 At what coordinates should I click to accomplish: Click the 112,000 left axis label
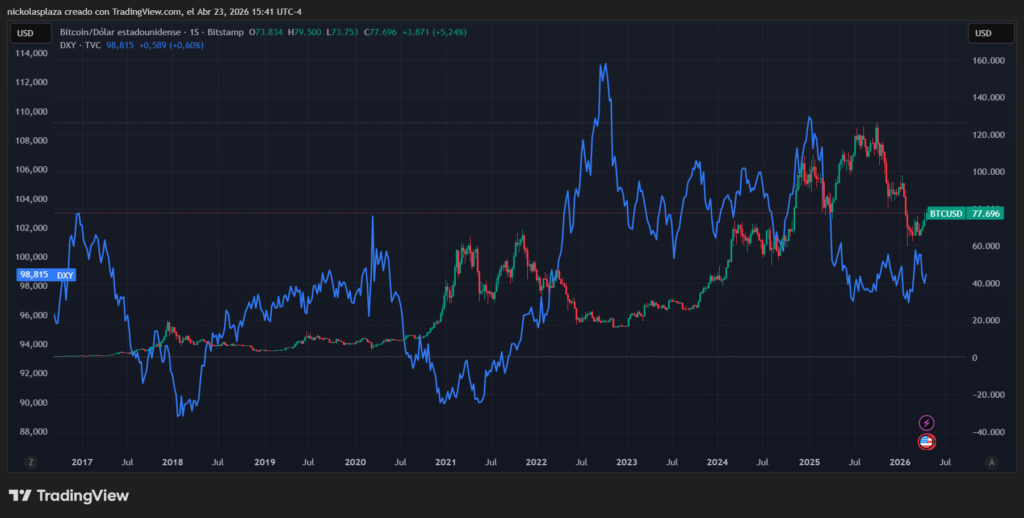coord(32,82)
